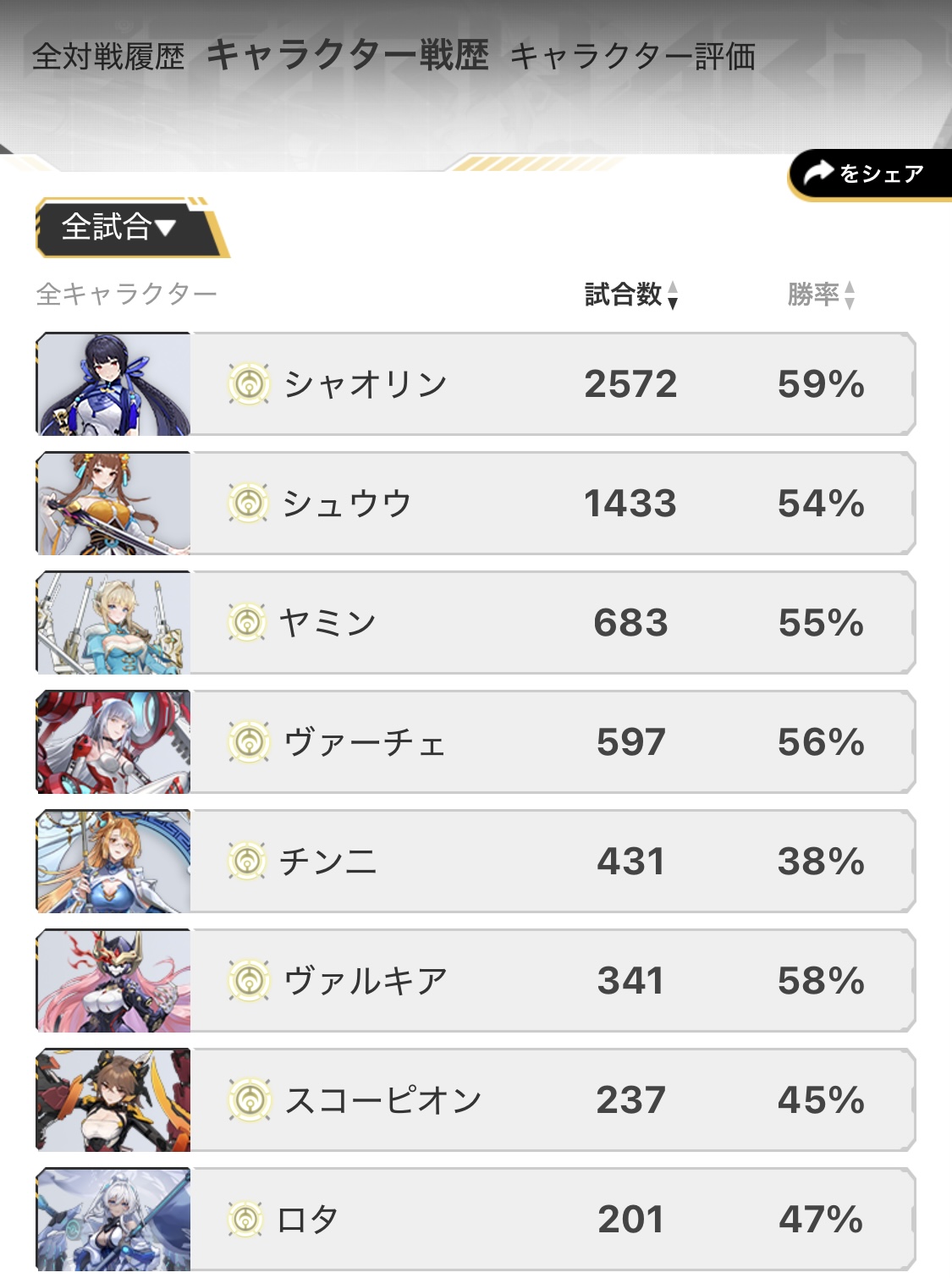Select the ロタ row showing 201 matches
Viewport: 952px width, 1278px height.
(550, 1220)
